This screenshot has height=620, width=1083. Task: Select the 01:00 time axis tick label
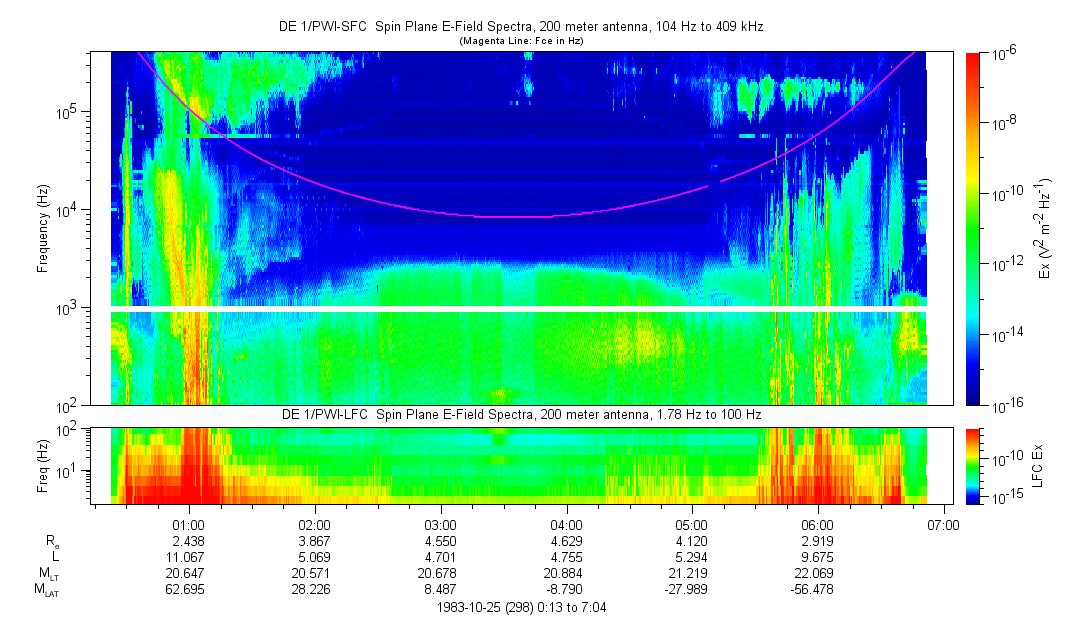coord(189,524)
